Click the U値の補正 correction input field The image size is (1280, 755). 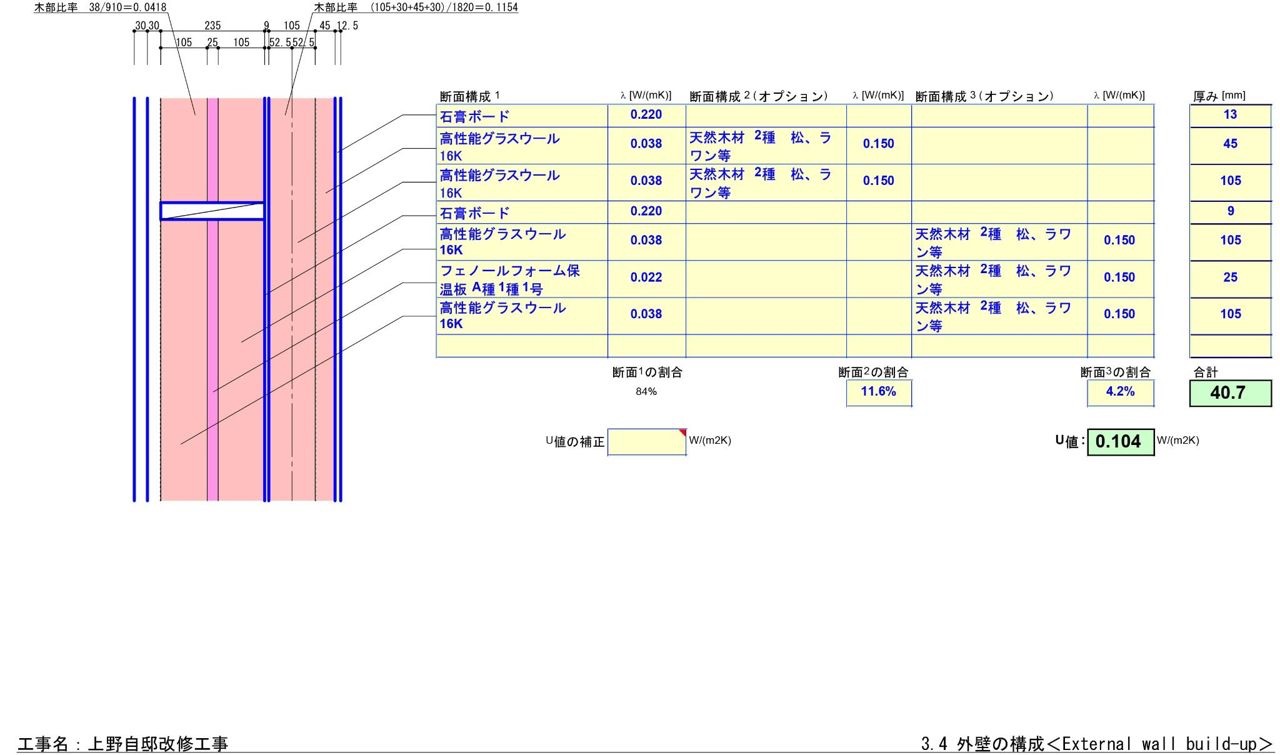647,442
